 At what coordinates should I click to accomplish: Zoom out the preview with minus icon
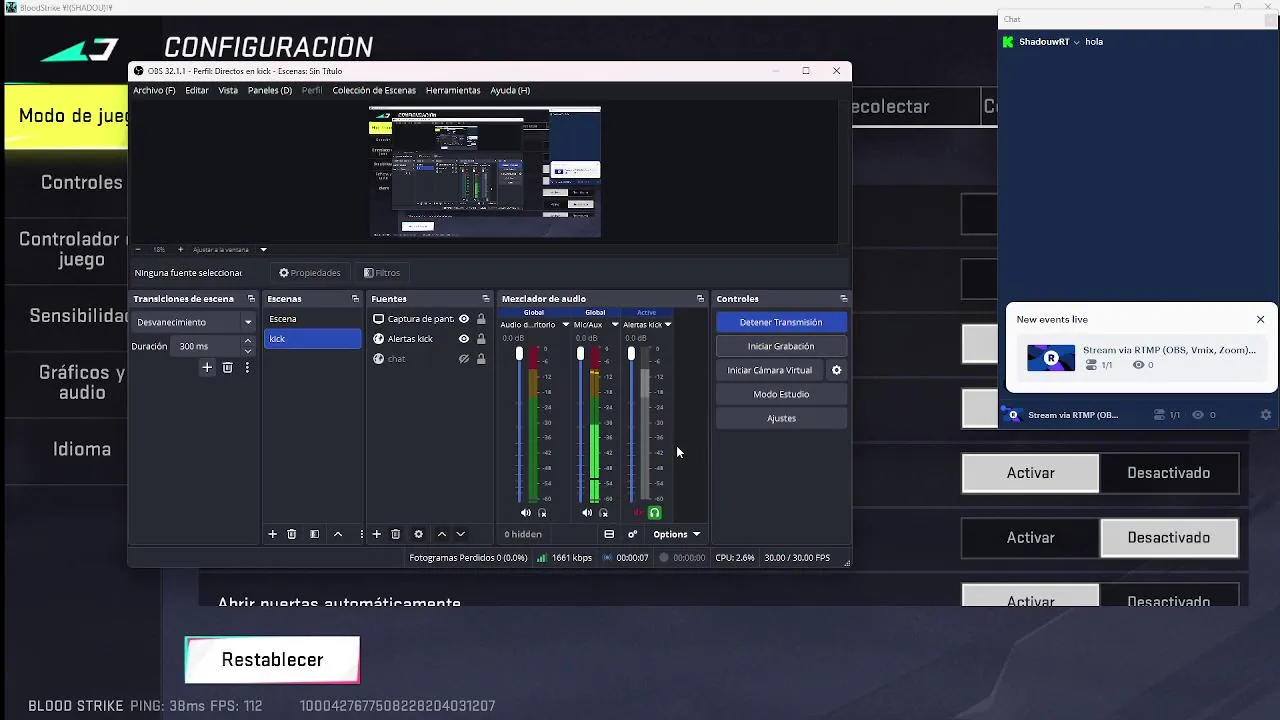140,249
